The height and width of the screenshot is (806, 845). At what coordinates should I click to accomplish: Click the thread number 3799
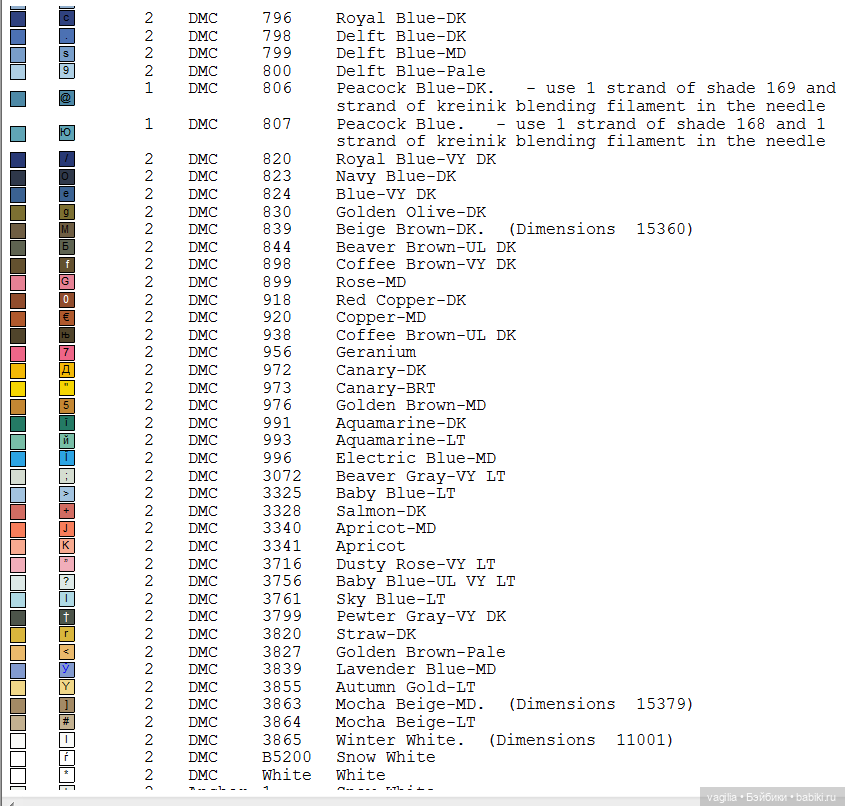pyautogui.click(x=281, y=616)
